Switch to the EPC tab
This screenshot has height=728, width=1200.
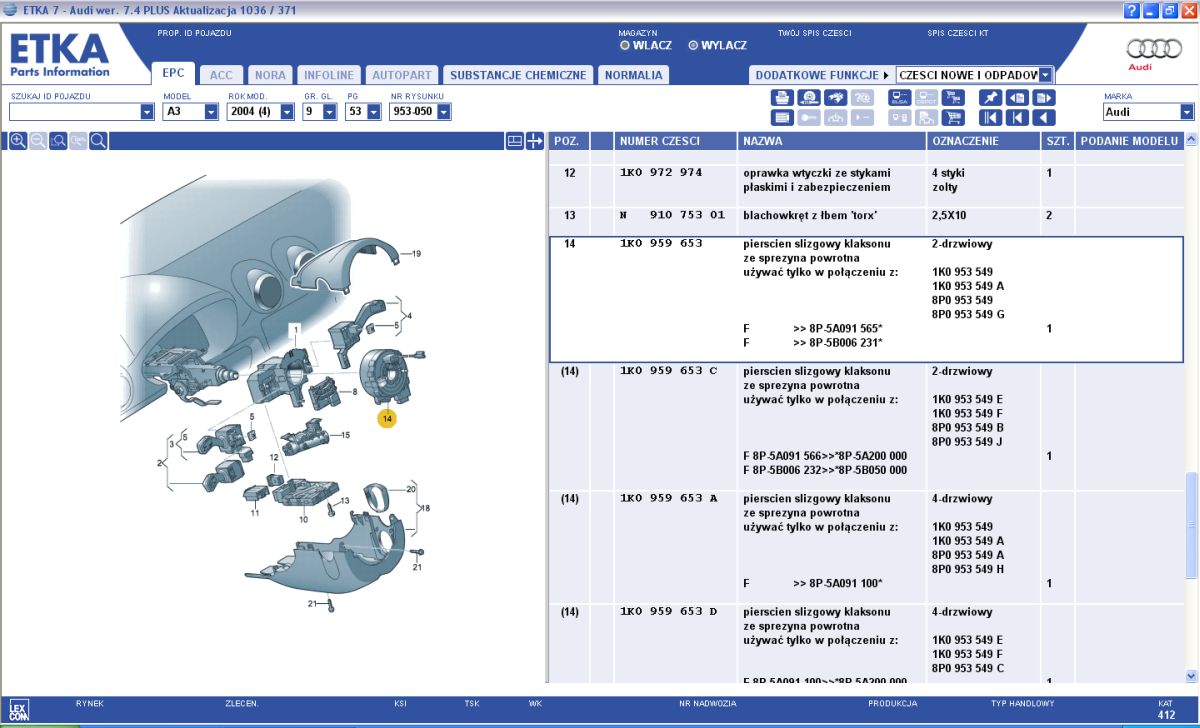[x=173, y=74]
